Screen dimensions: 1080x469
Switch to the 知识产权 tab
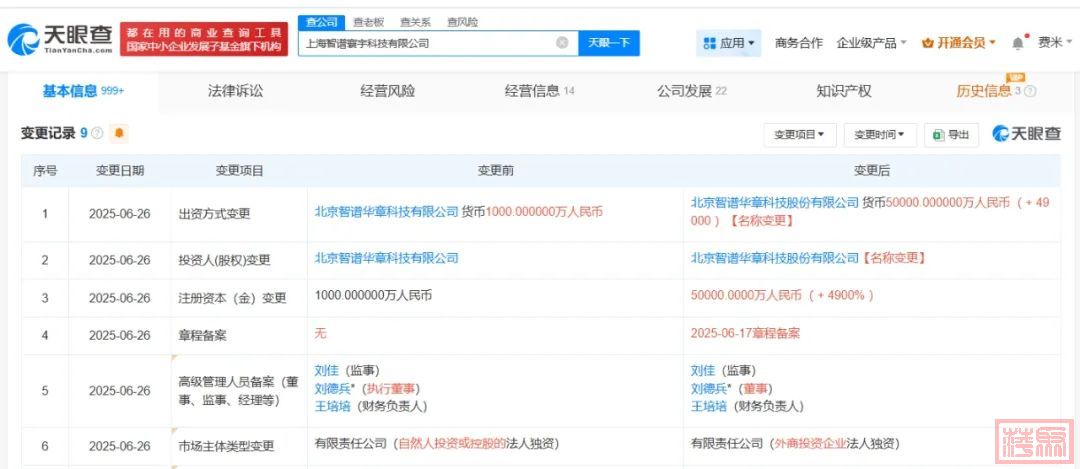tap(843, 91)
